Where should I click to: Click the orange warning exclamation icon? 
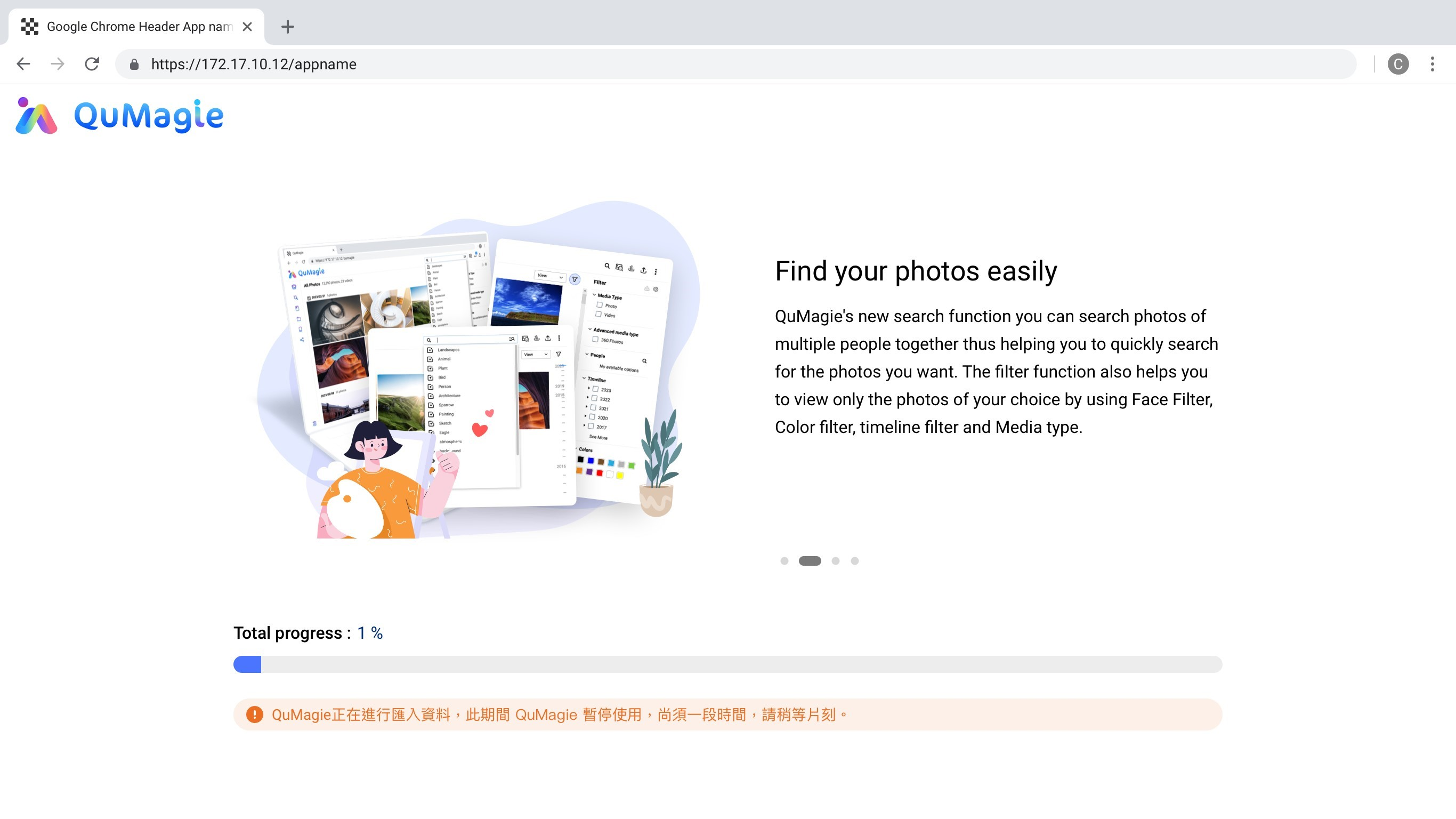pyautogui.click(x=254, y=714)
